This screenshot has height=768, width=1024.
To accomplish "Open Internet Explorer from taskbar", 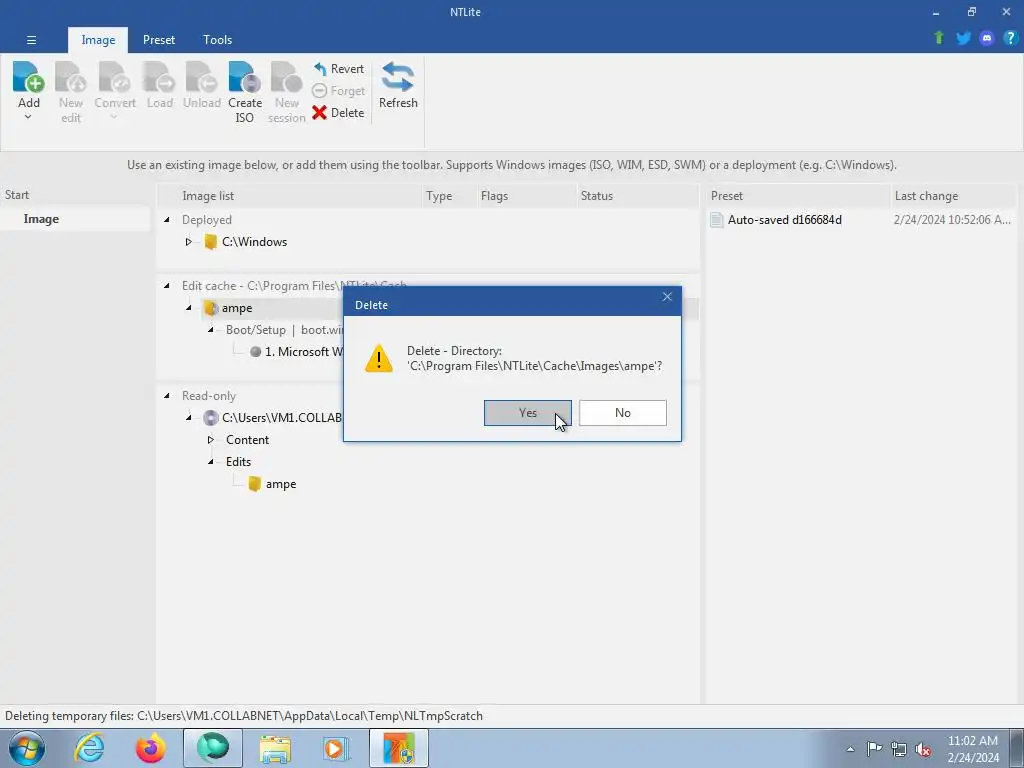I will [x=89, y=748].
